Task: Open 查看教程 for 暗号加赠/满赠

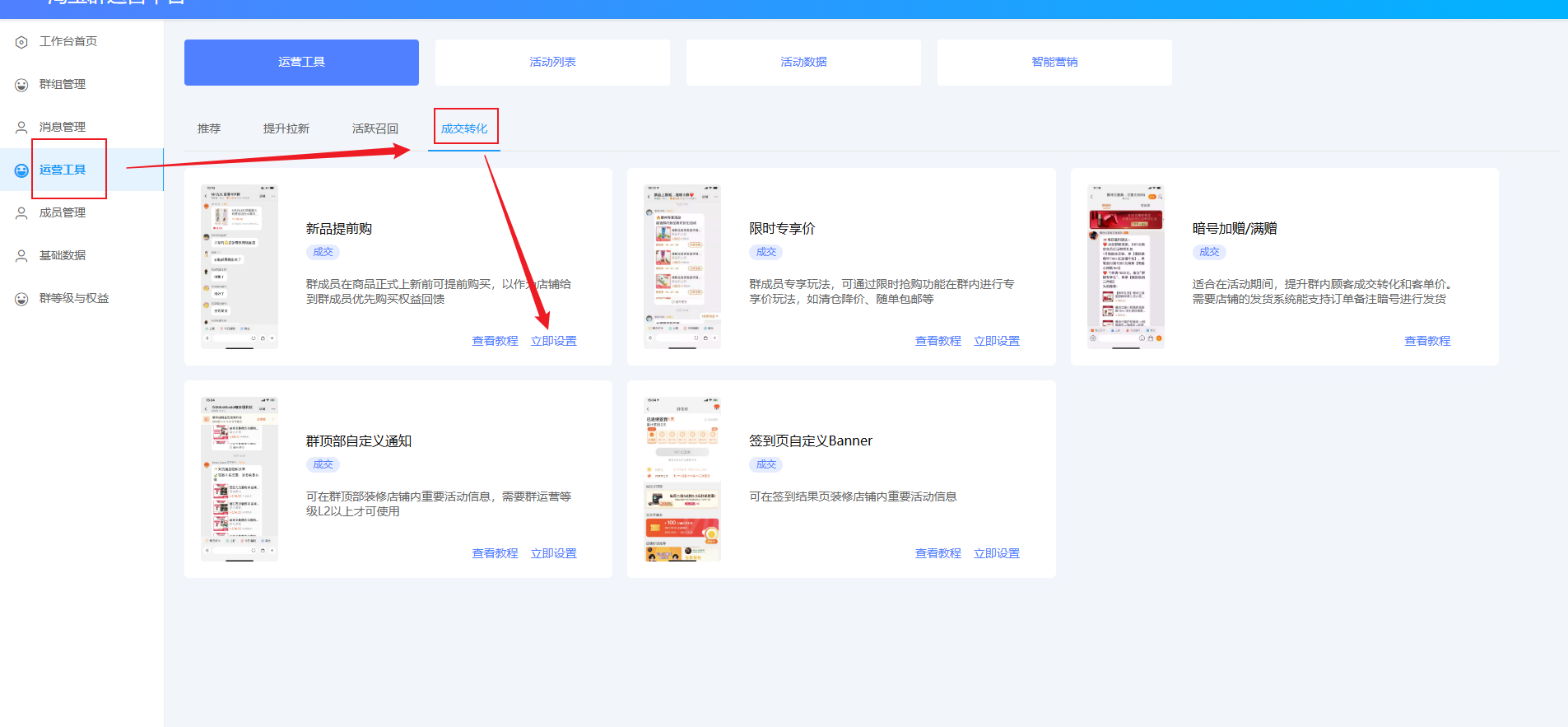Action: coord(1427,341)
